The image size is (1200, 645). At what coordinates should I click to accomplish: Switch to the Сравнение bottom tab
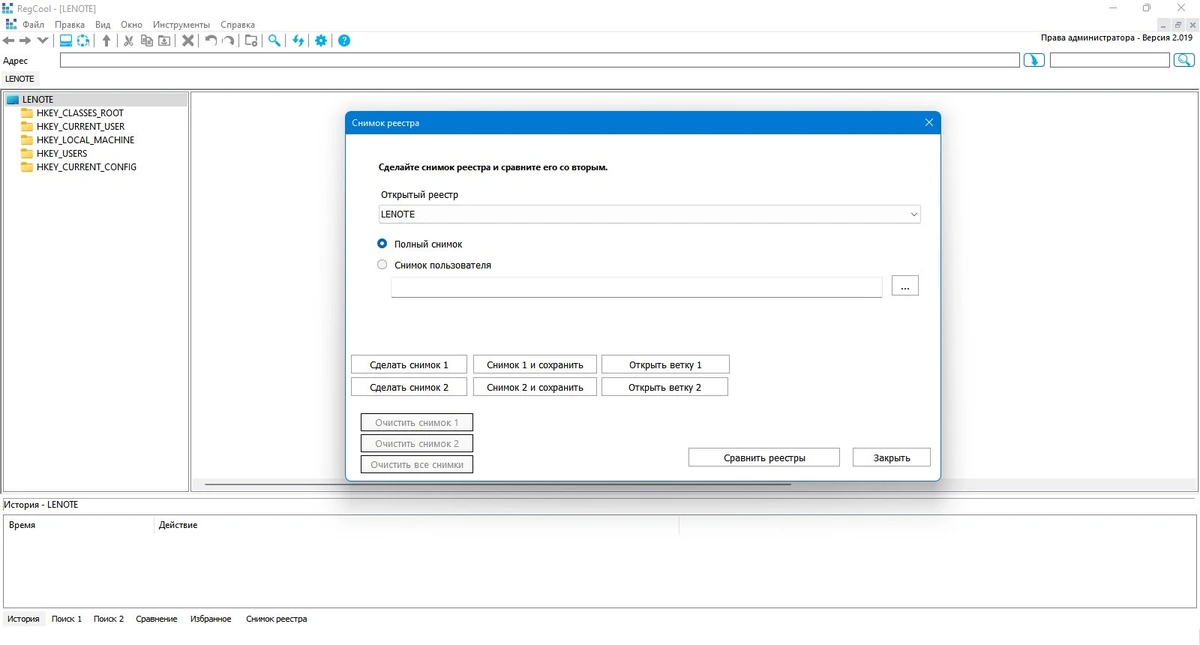[x=157, y=619]
